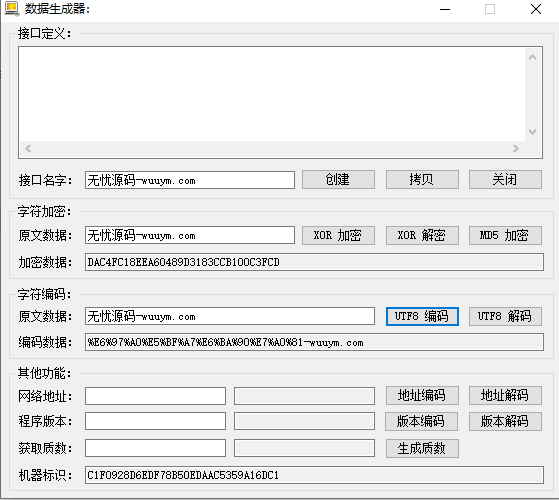Click the 接口名字 label
Screen dimensions: 559x500
[45, 180]
